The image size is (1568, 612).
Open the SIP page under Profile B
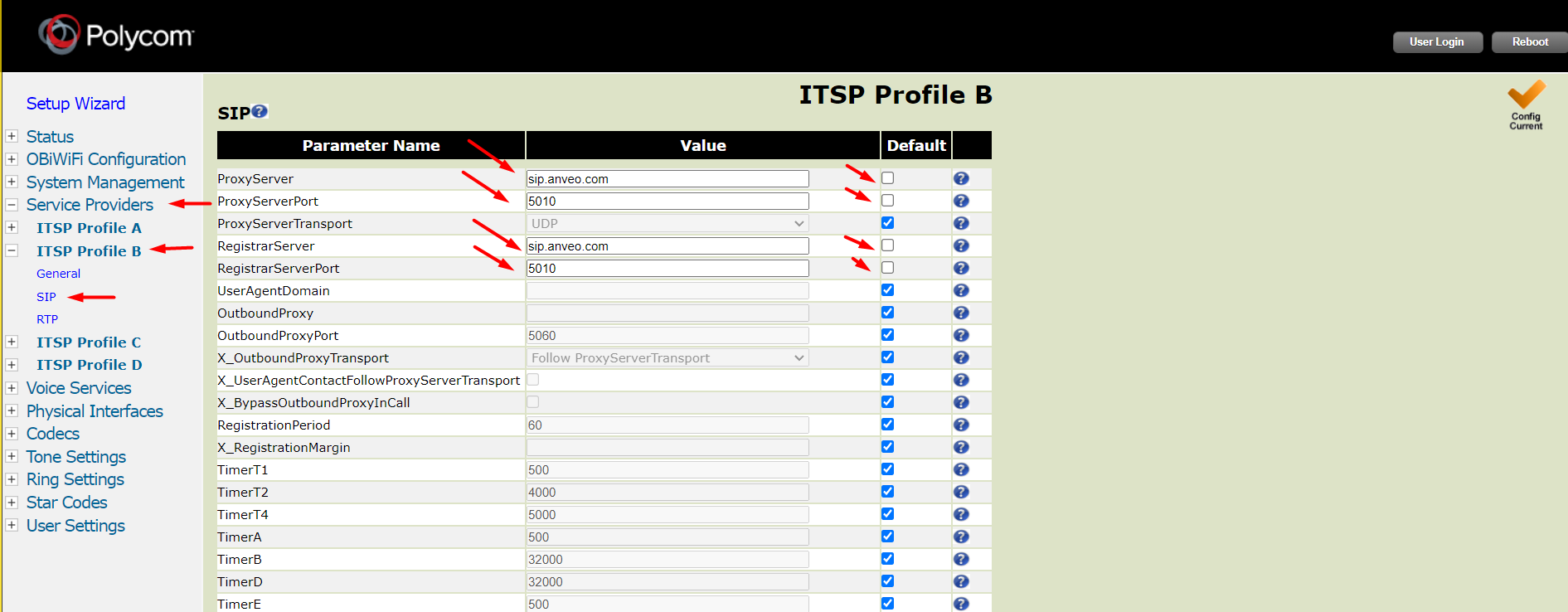pyautogui.click(x=46, y=296)
